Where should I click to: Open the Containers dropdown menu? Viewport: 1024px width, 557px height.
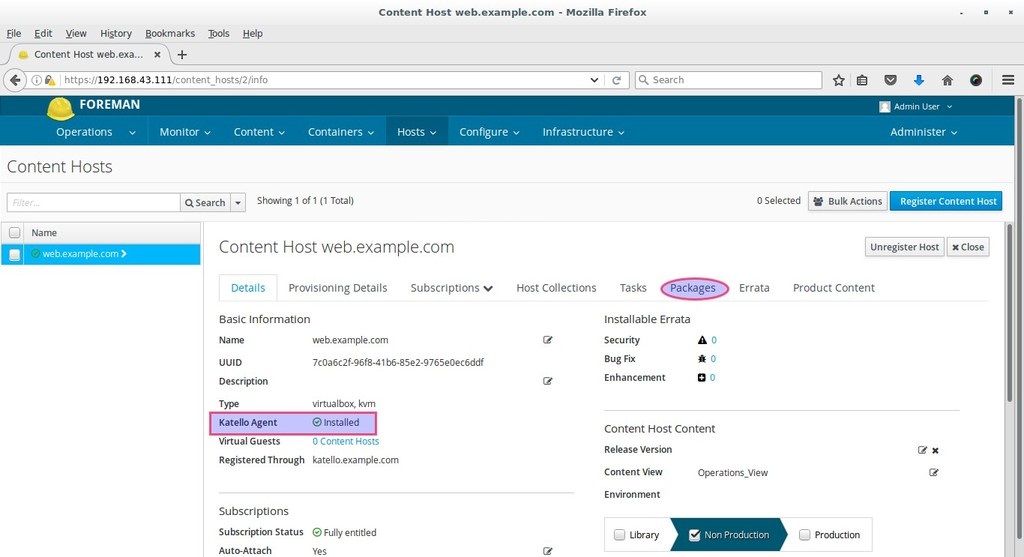click(341, 132)
